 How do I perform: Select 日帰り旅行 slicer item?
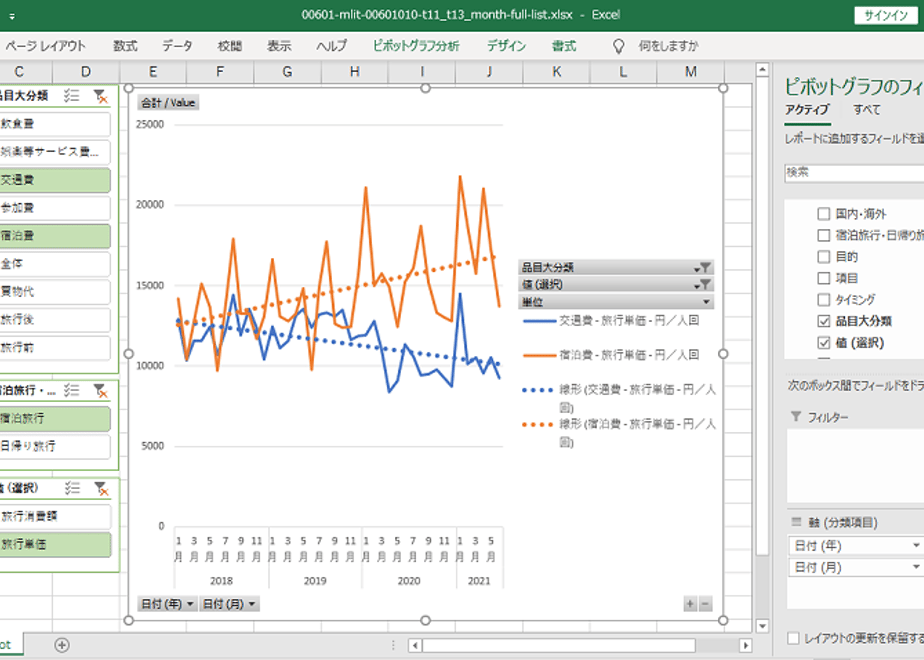[x=54, y=446]
